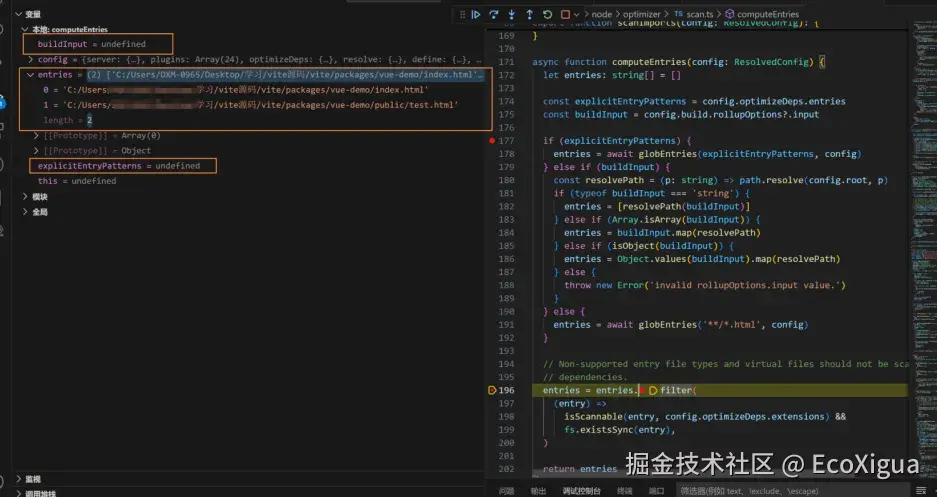Click 'explicitEntryPatterns' on line 174
Screen dimensions: 937x497
tap(630, 102)
